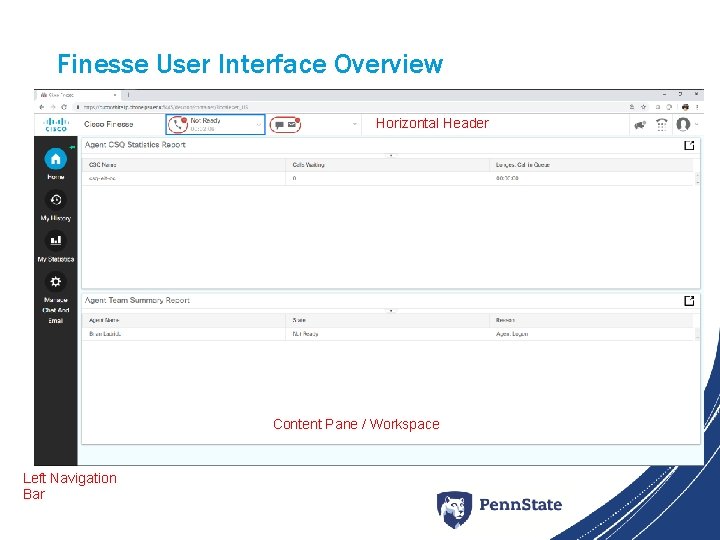Click the My History label

(56, 218)
